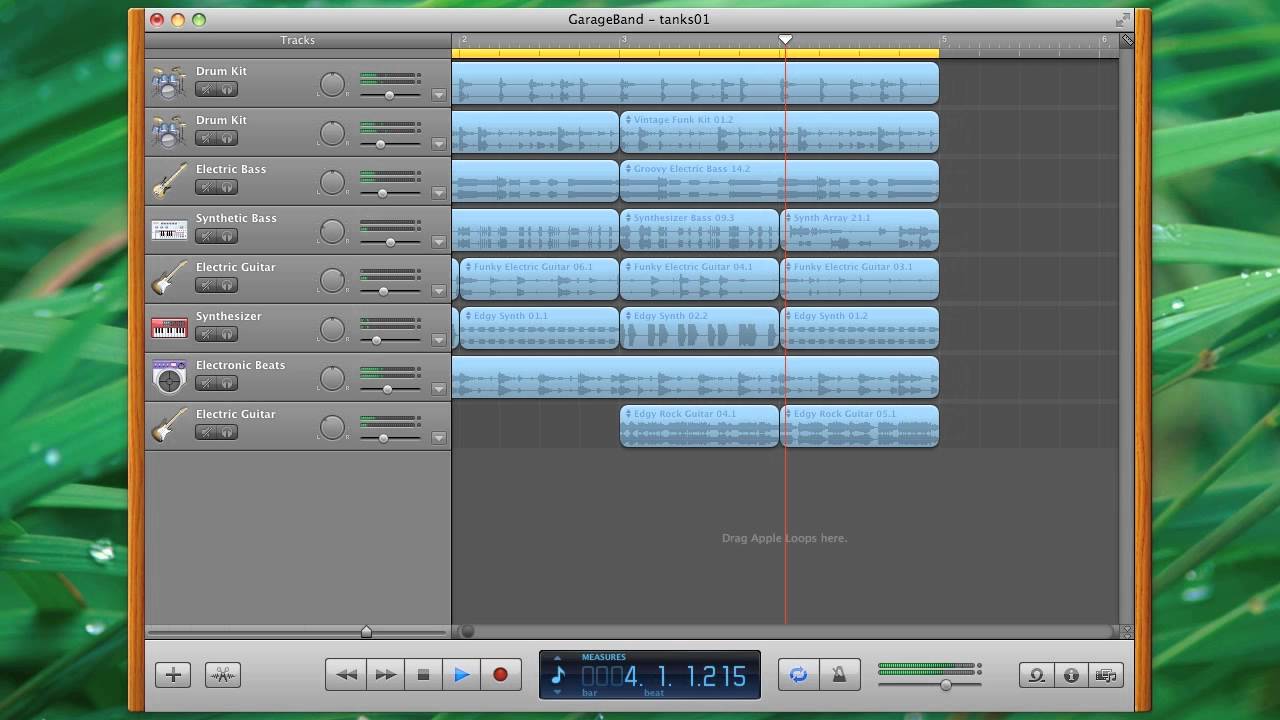Open the Track Info pane via the i button
Screen dimensions: 1280x720
(x=1071, y=675)
